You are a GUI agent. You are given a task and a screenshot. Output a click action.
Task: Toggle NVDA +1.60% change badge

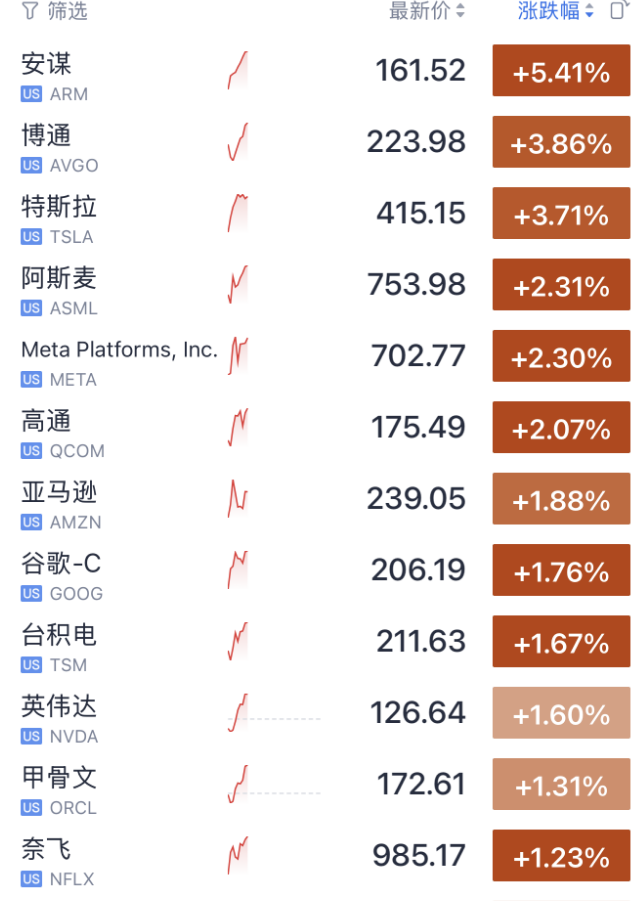click(561, 713)
